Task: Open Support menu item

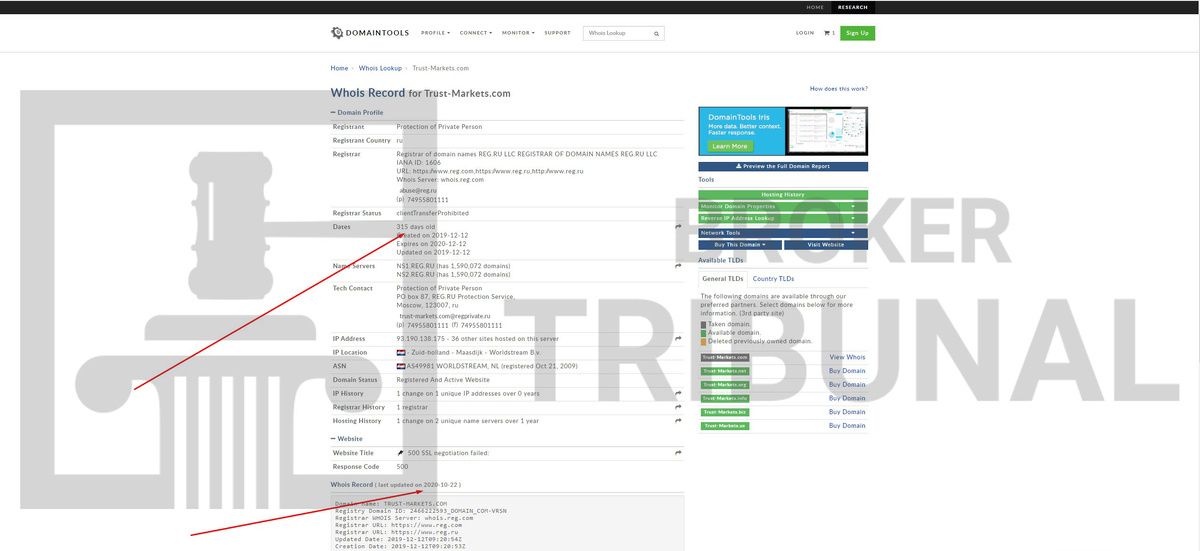Action: (x=557, y=33)
